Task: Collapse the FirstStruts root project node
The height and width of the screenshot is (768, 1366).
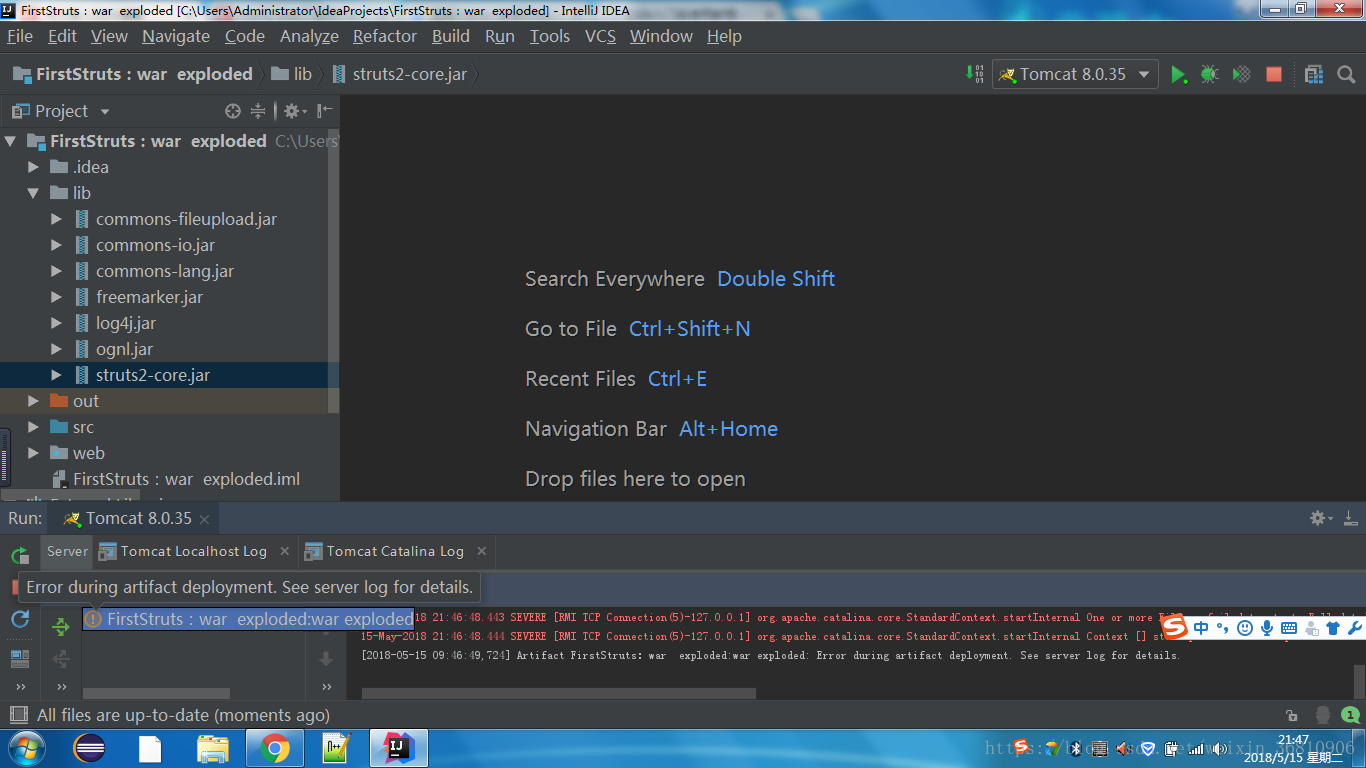Action: coord(11,141)
